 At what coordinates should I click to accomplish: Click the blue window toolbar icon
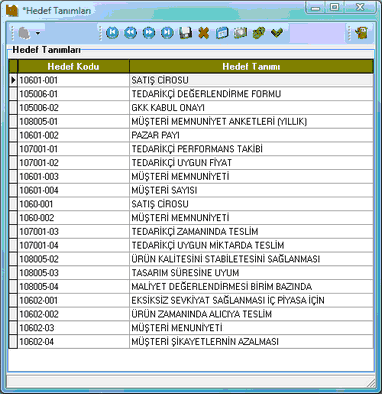coord(222,33)
